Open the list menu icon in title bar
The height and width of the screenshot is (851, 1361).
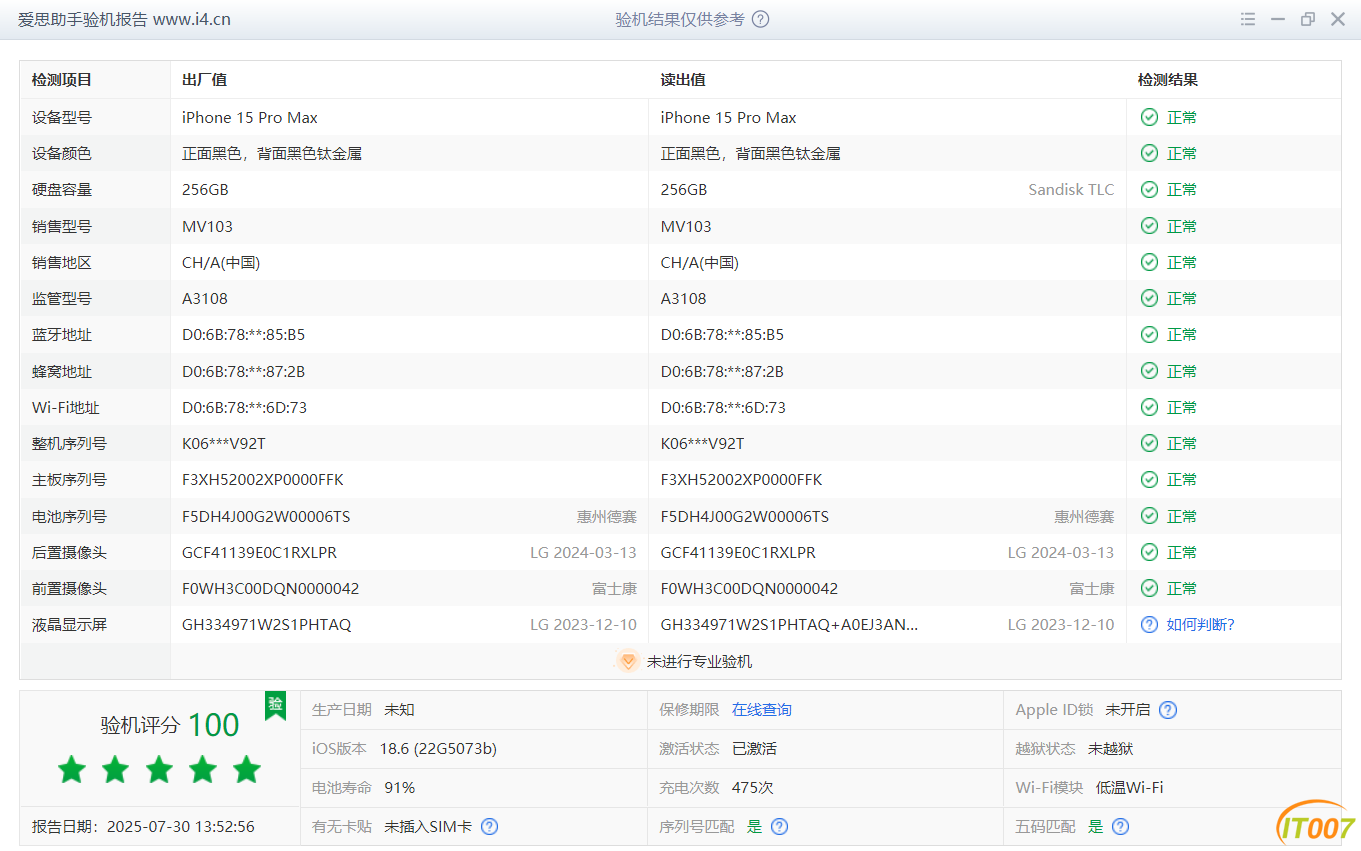click(1248, 19)
